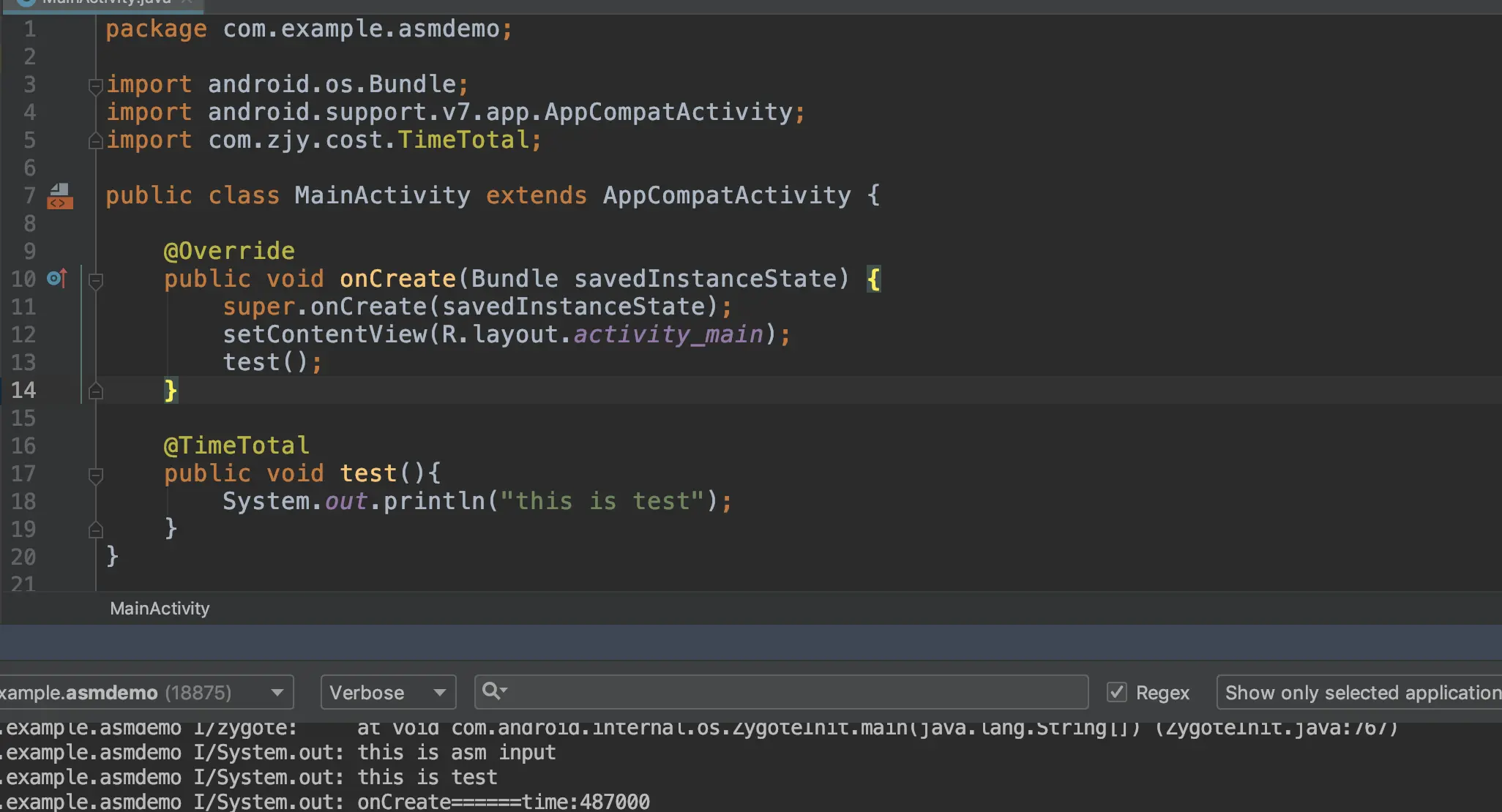The width and height of the screenshot is (1502, 812).
Task: Open the asmdemo (18875) process dropdown
Action: pos(145,692)
